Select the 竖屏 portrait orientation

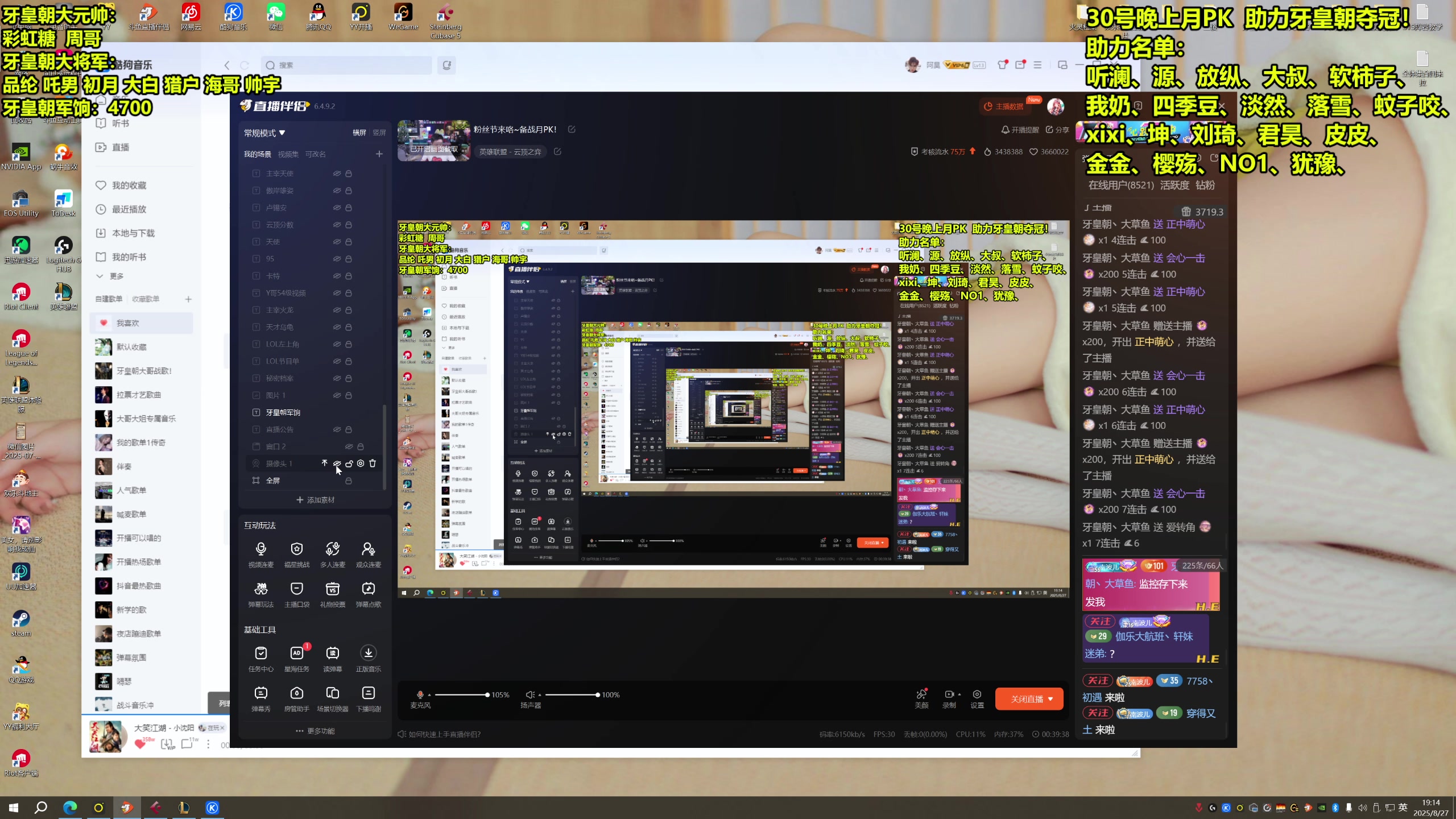point(379,133)
